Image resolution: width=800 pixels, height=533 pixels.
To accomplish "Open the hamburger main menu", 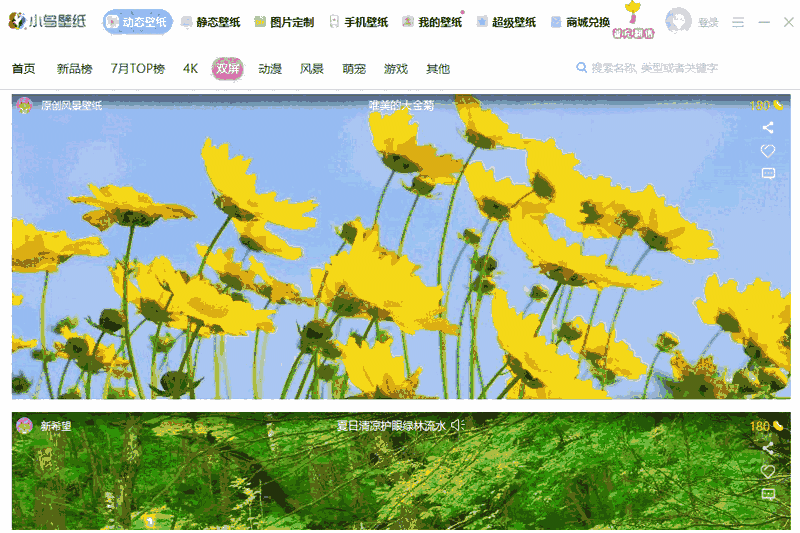I will click(738, 22).
